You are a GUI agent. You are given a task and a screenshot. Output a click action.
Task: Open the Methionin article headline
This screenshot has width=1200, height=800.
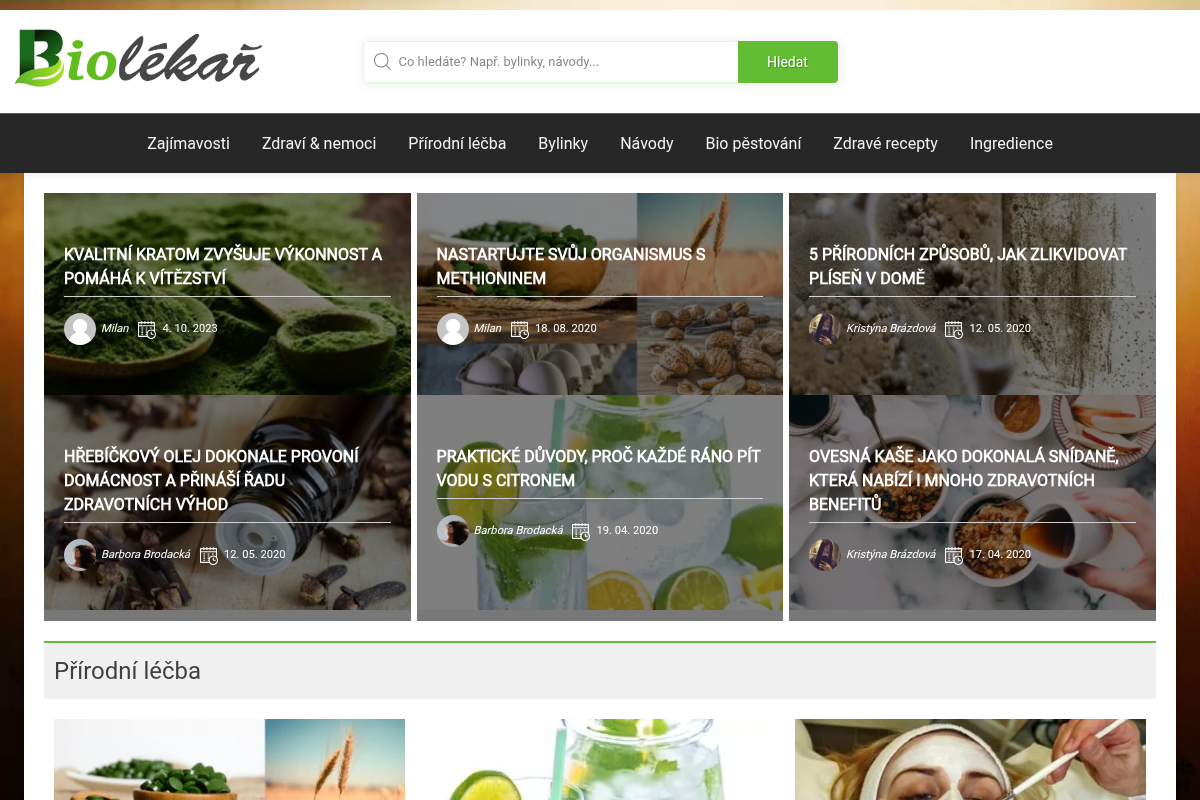[x=571, y=266]
